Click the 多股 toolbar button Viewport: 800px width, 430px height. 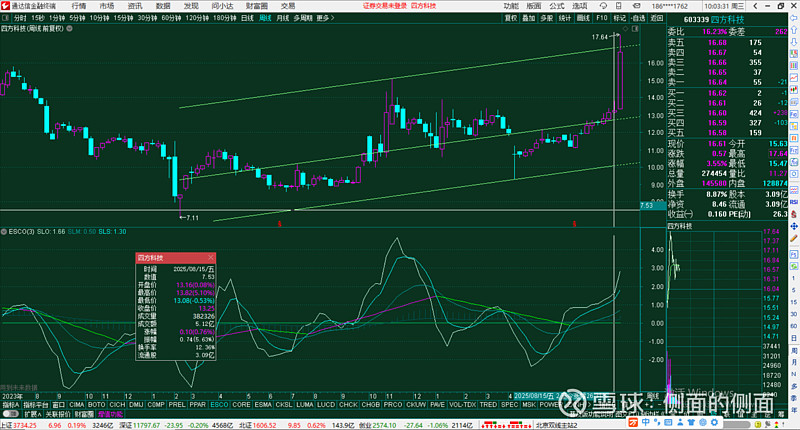pyautogui.click(x=546, y=18)
